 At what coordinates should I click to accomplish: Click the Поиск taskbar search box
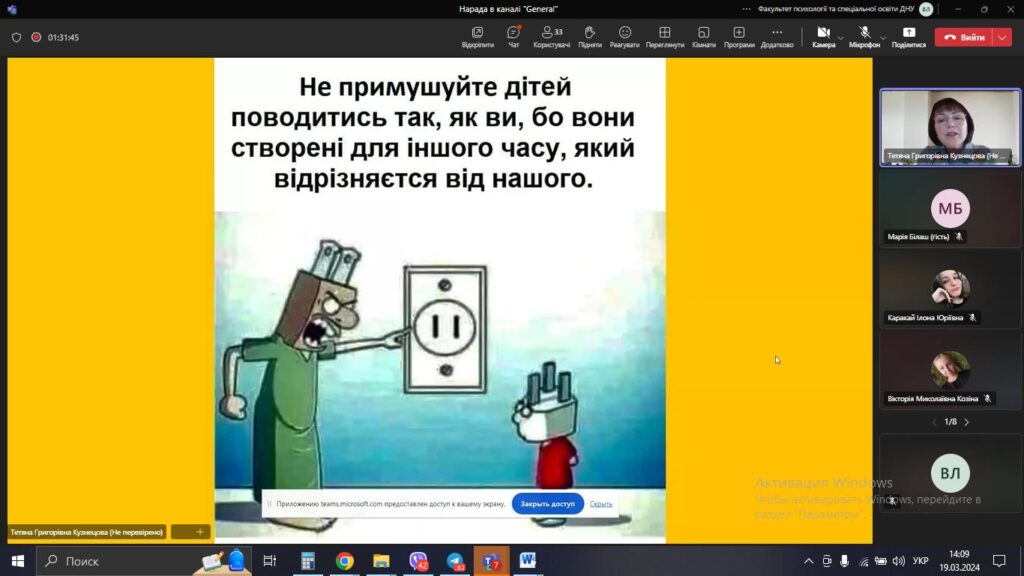[x=142, y=561]
